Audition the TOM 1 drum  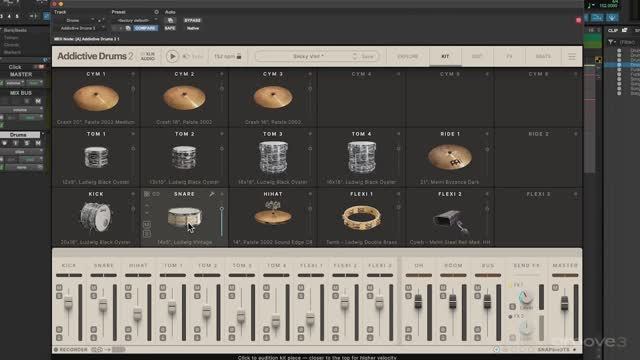(x=96, y=158)
